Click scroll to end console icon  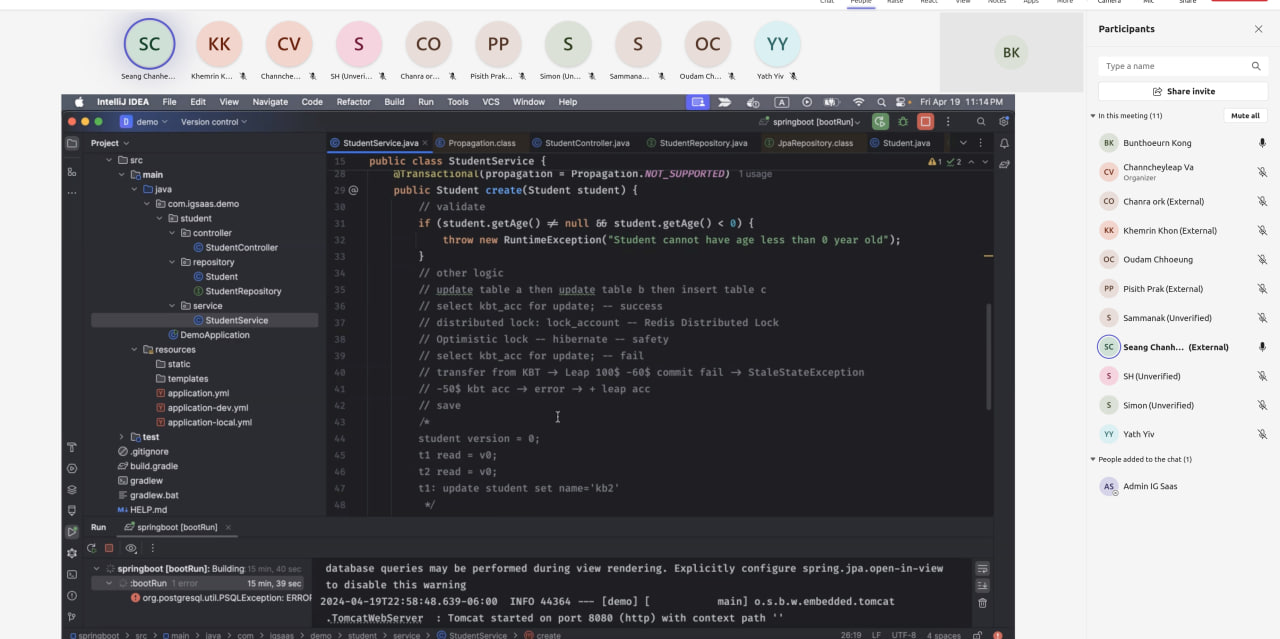[982, 585]
